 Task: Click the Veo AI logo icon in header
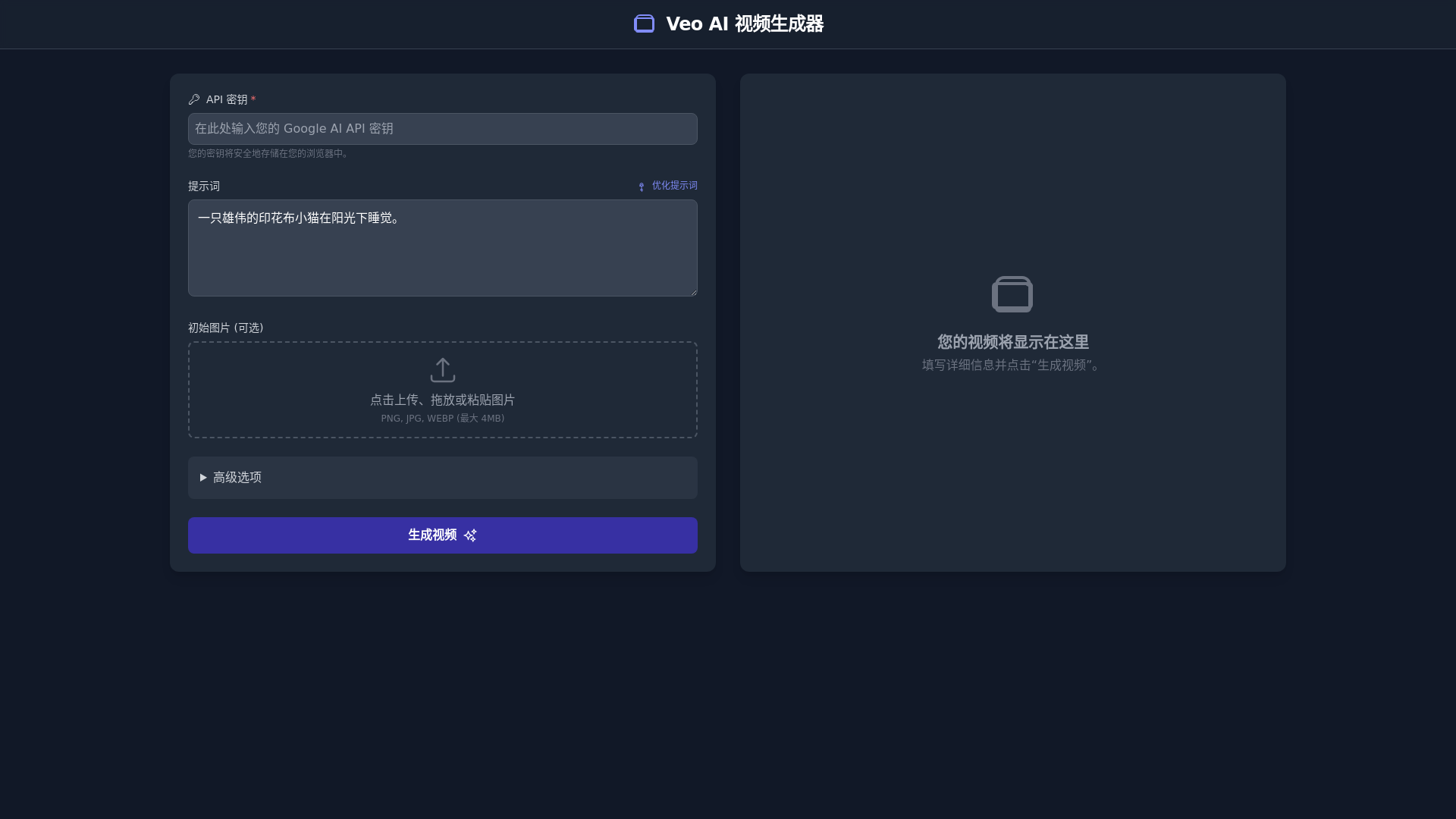point(644,24)
